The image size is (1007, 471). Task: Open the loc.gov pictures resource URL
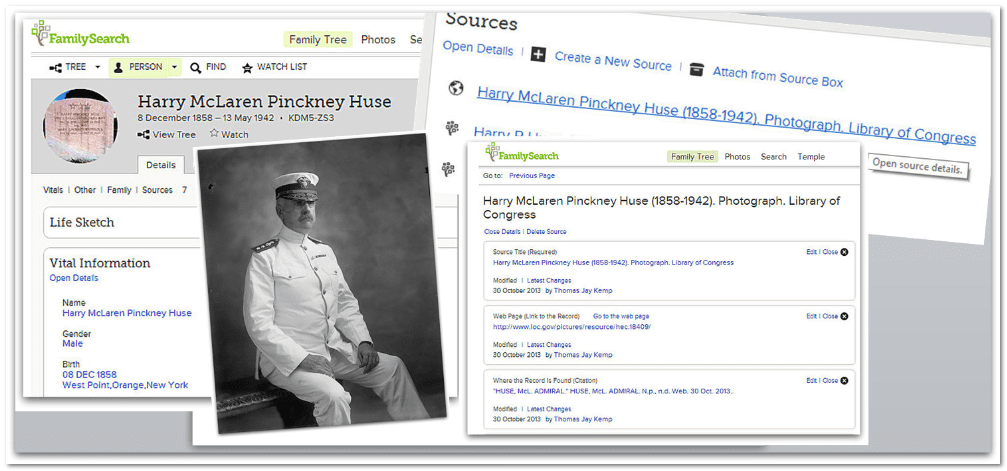[x=572, y=326]
